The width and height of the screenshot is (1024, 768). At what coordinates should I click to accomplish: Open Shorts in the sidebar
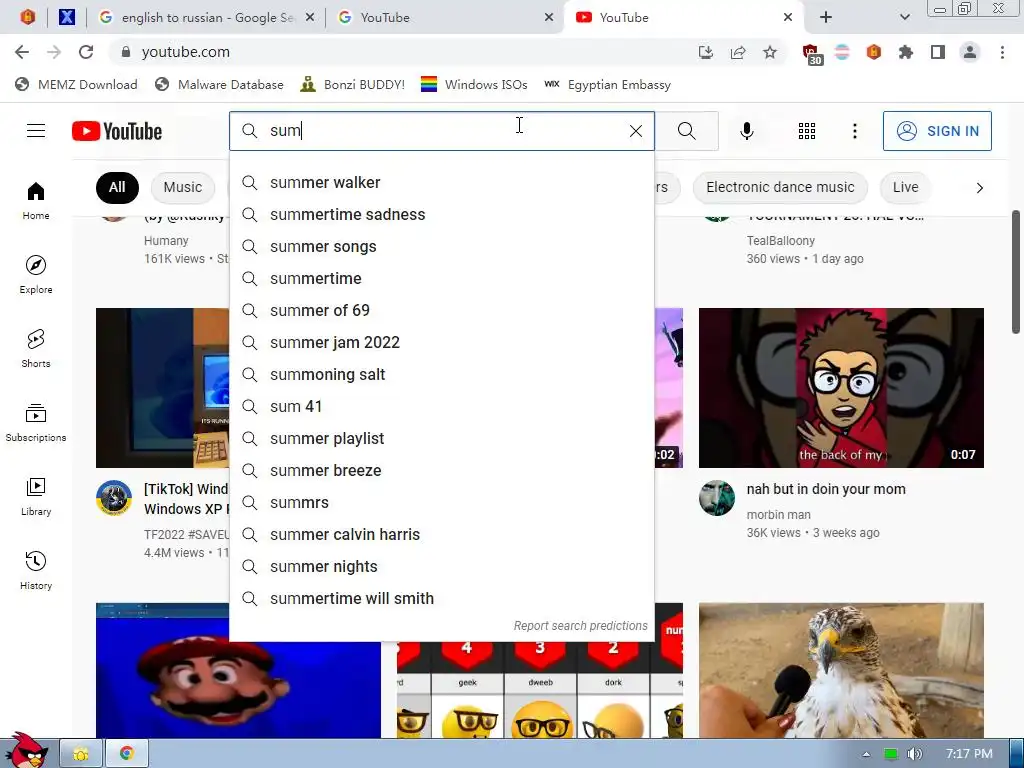36,348
